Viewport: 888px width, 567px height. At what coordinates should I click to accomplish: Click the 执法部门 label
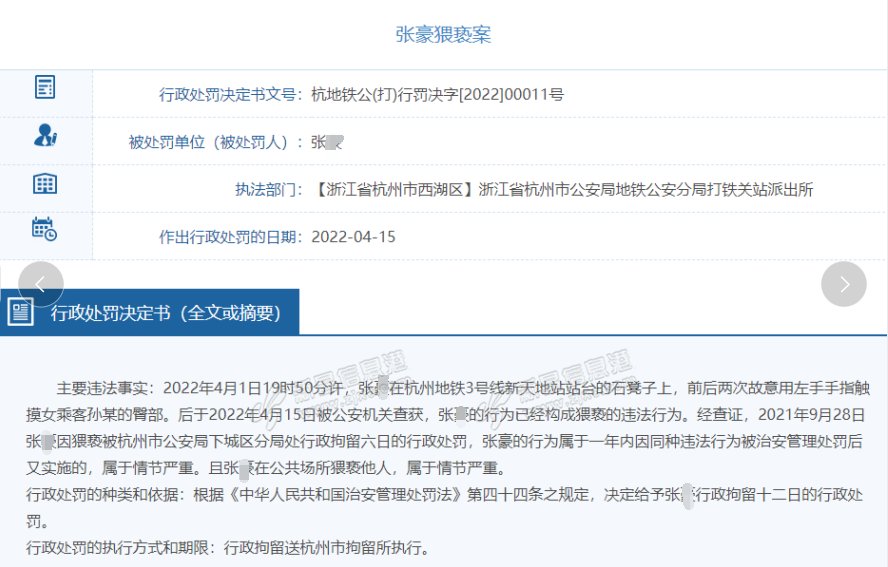(x=268, y=189)
